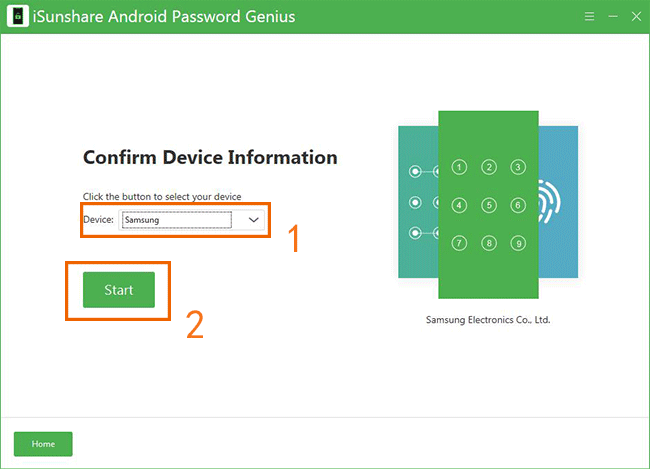This screenshot has height=469, width=650.
Task: Click the circled number 1 on keypad
Action: coord(459,167)
